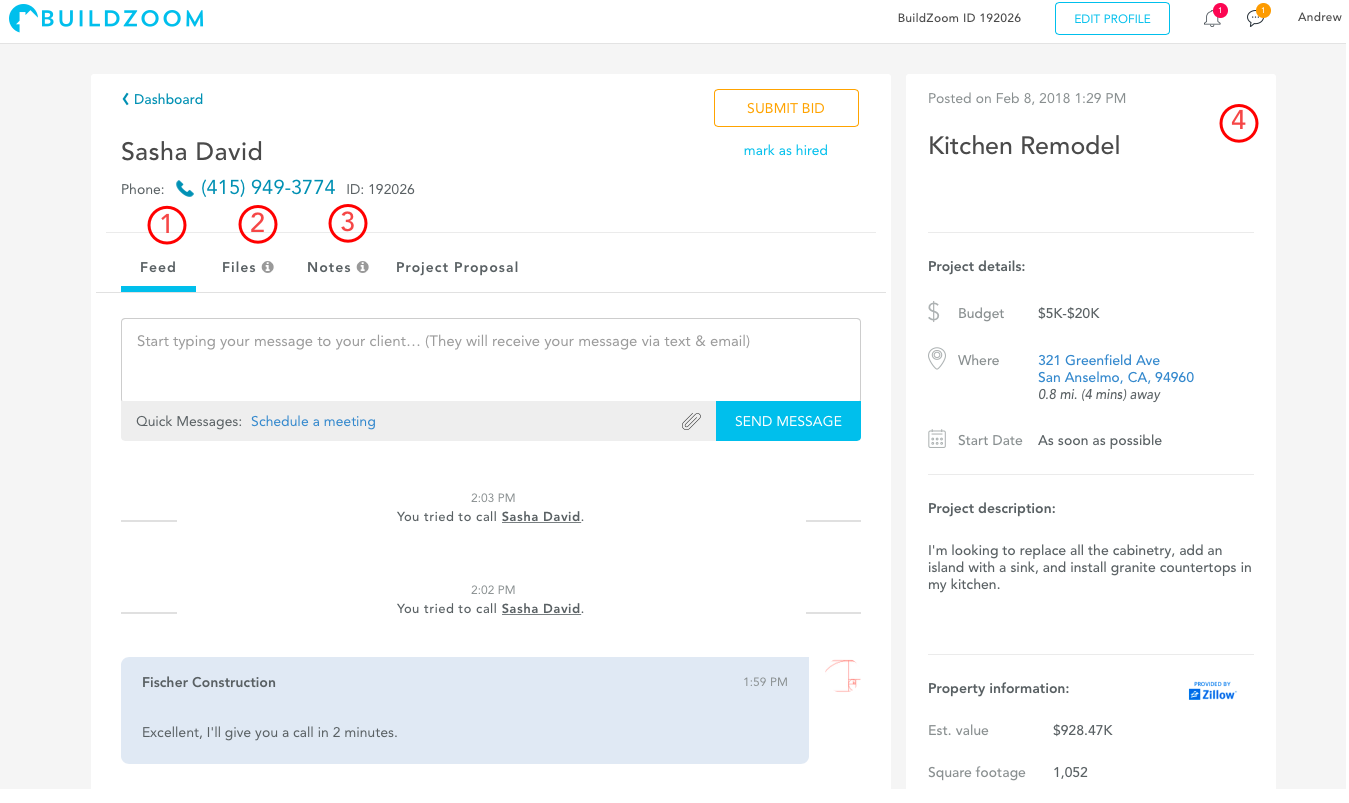Screen dimensions: 1349x803
Task: Open Andrew user account menu
Action: 1319,17
